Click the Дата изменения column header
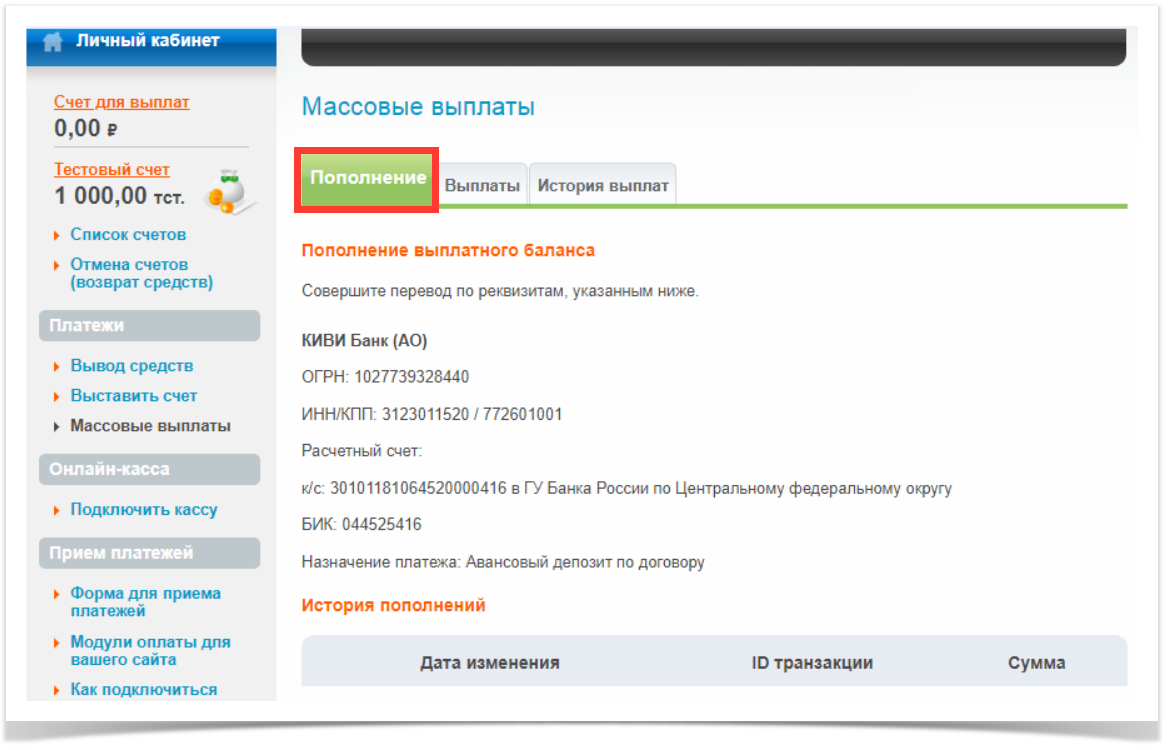The height and width of the screenshot is (750, 1172). [x=489, y=663]
